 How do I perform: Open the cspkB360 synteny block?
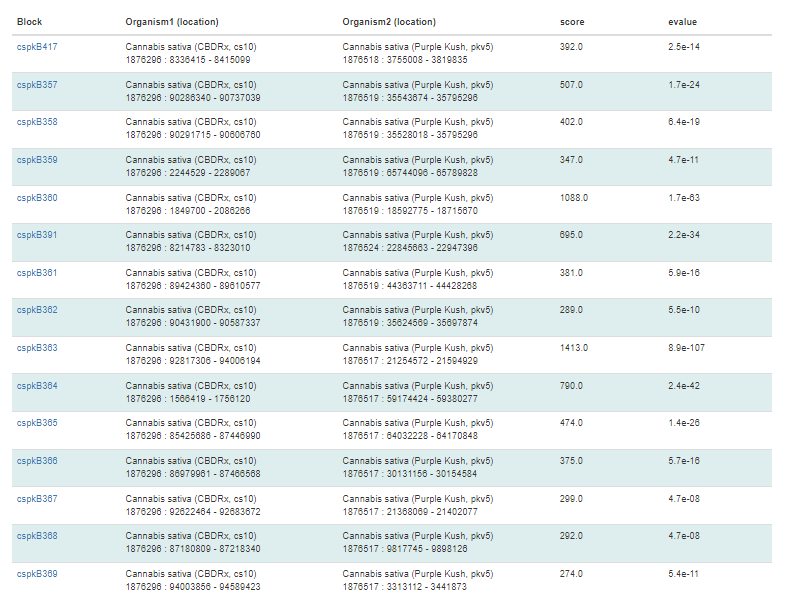37,198
